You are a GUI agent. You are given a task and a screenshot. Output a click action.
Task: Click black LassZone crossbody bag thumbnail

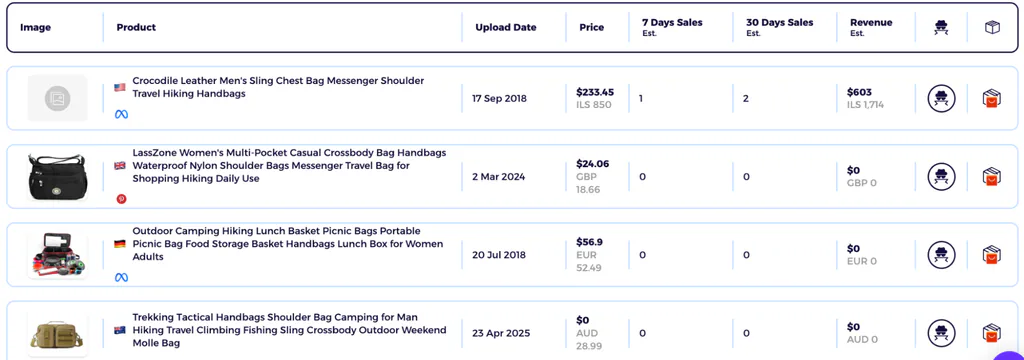click(x=57, y=176)
